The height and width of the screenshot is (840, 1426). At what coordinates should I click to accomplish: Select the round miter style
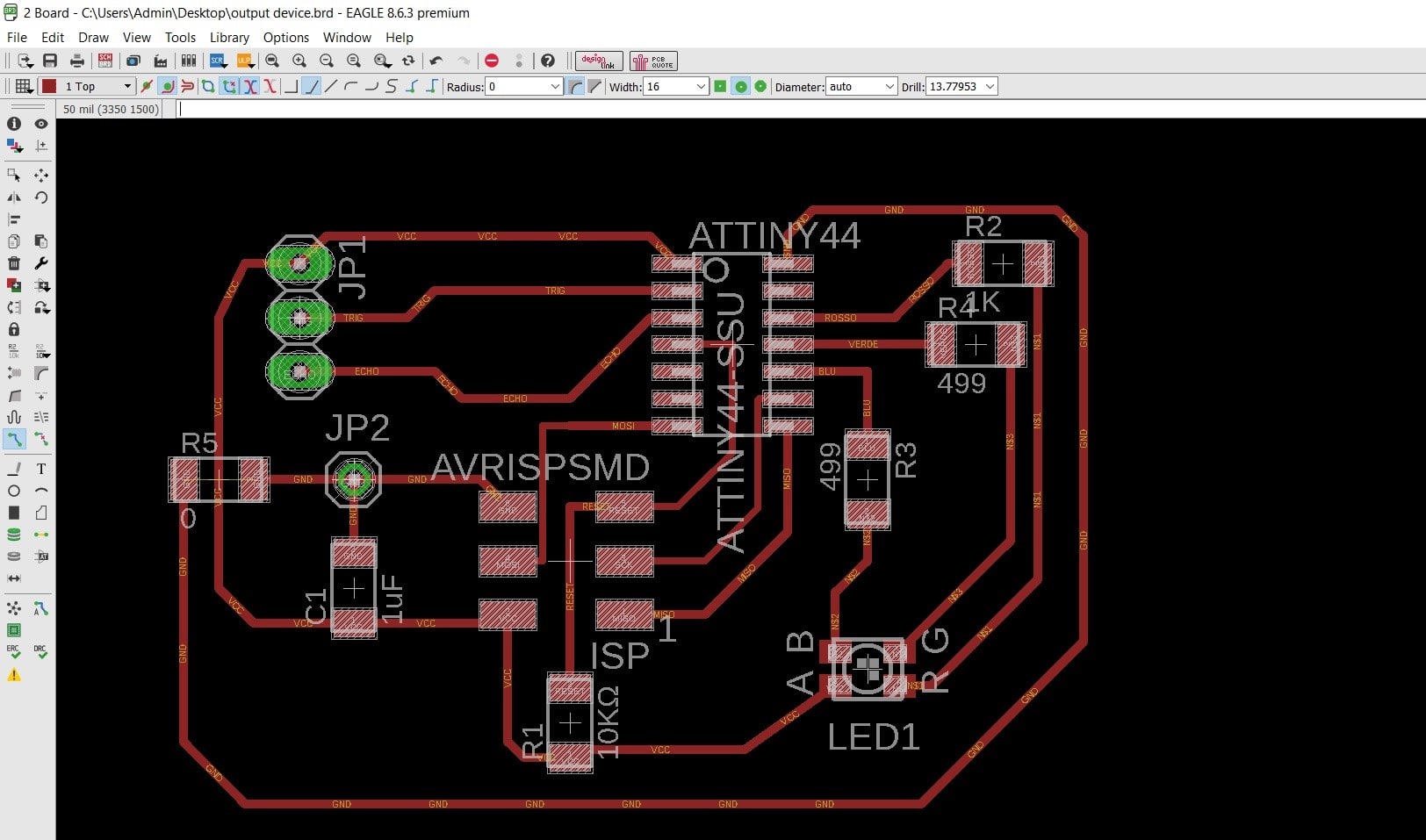click(x=575, y=86)
